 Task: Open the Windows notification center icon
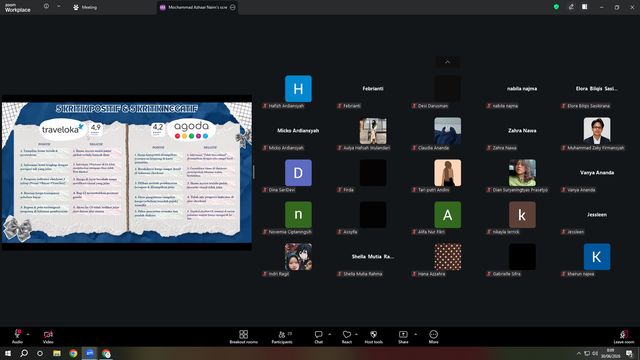629,353
